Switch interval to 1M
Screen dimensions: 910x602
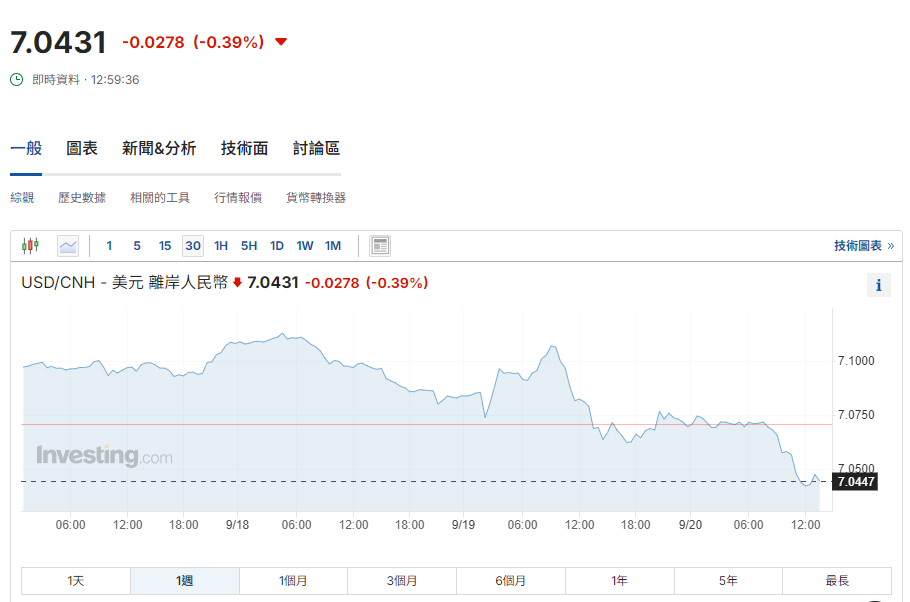(x=333, y=246)
